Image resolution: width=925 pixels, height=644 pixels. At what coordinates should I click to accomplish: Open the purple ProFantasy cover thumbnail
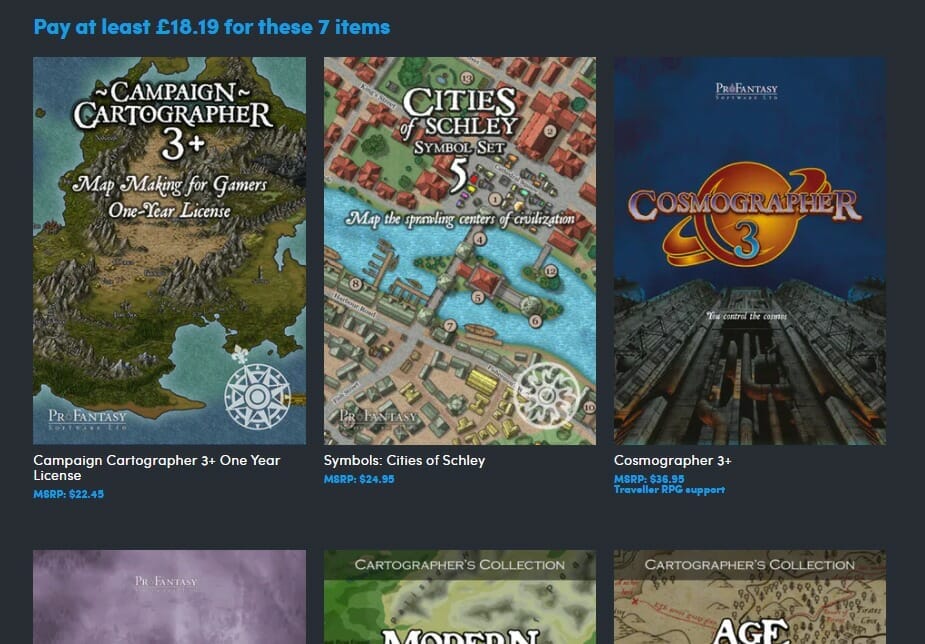[x=169, y=597]
